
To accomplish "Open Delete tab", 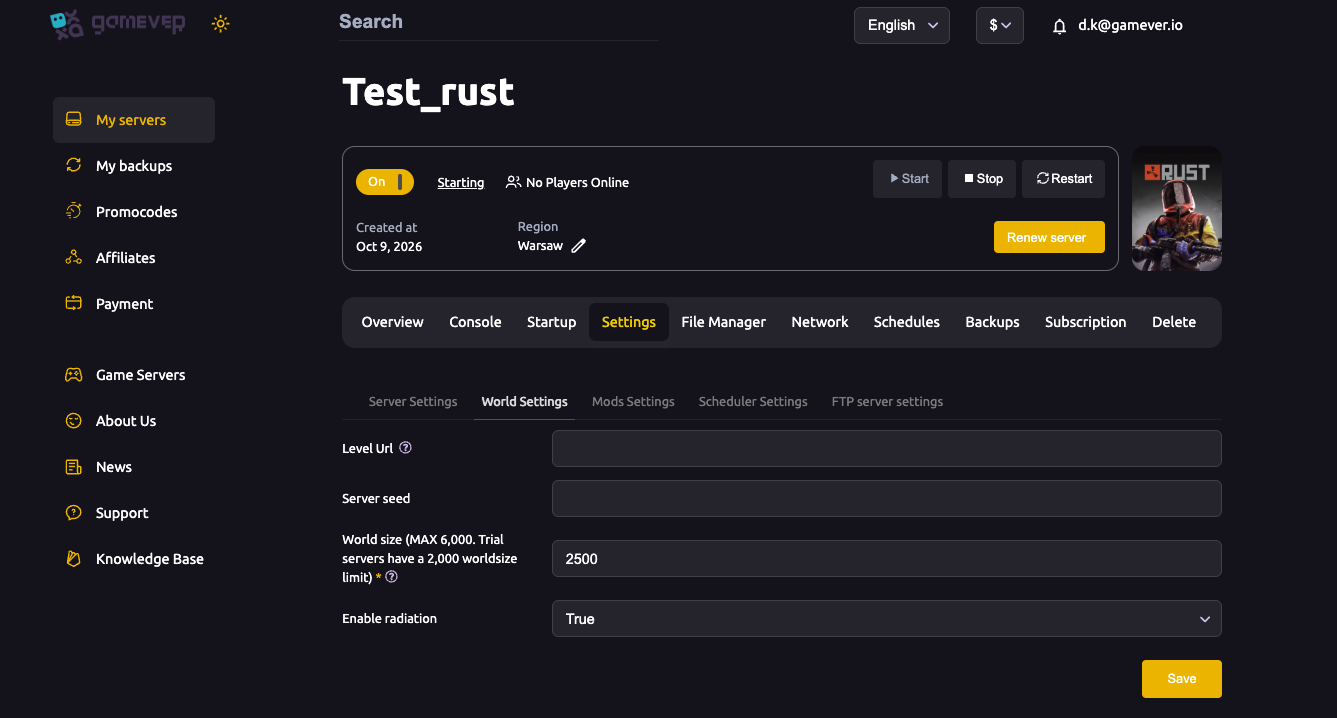I will [x=1174, y=322].
